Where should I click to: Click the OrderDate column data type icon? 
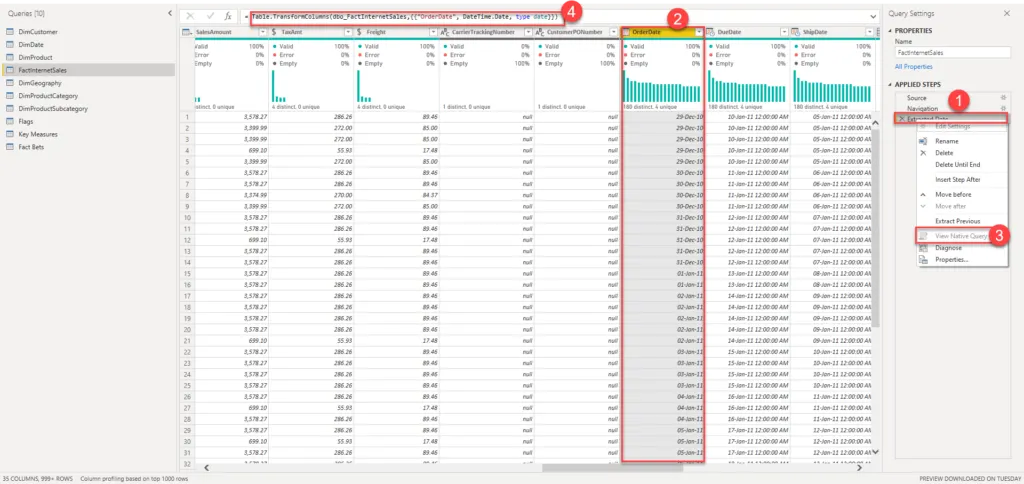click(626, 33)
